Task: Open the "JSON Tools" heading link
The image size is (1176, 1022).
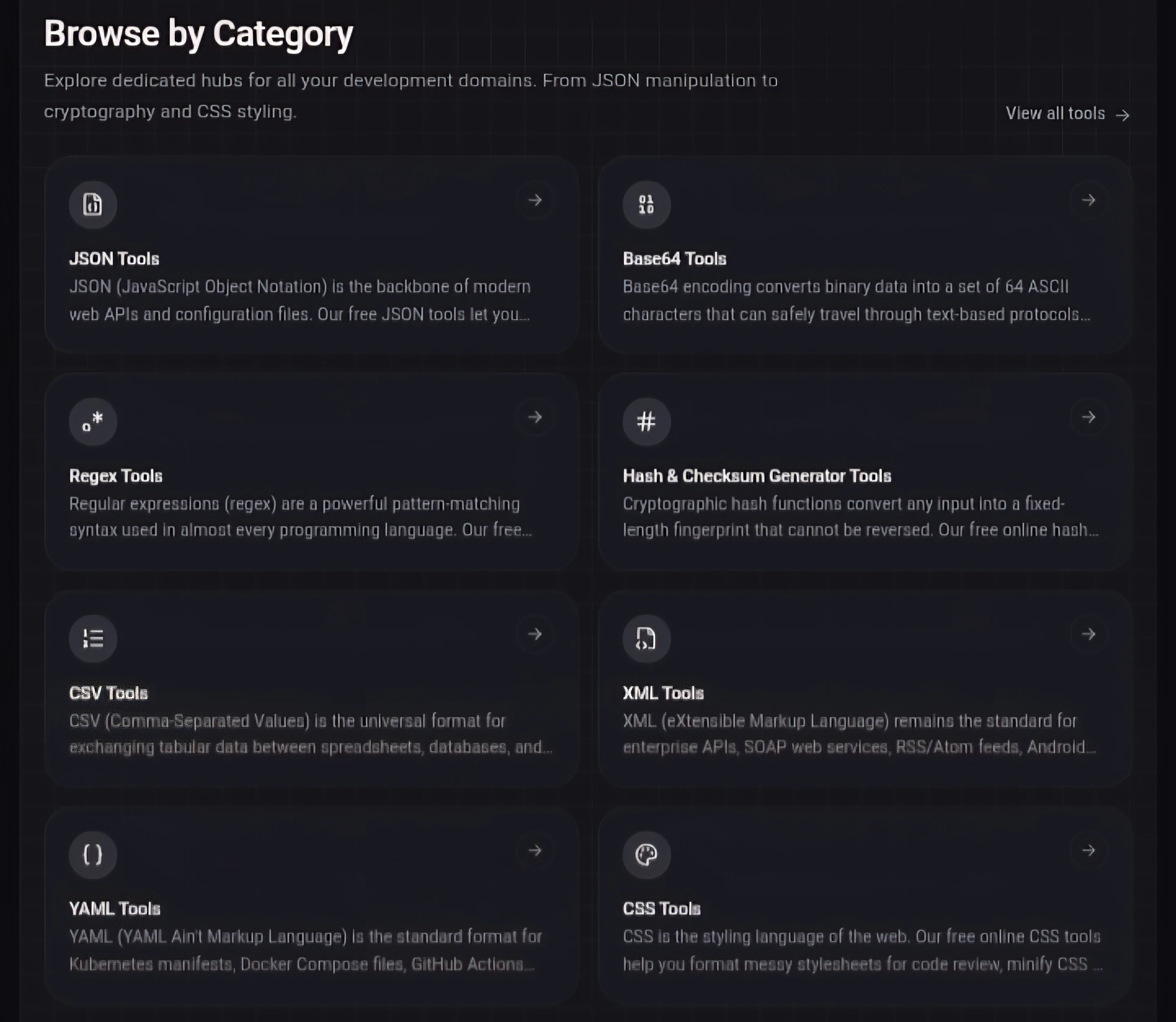Action: (x=114, y=259)
